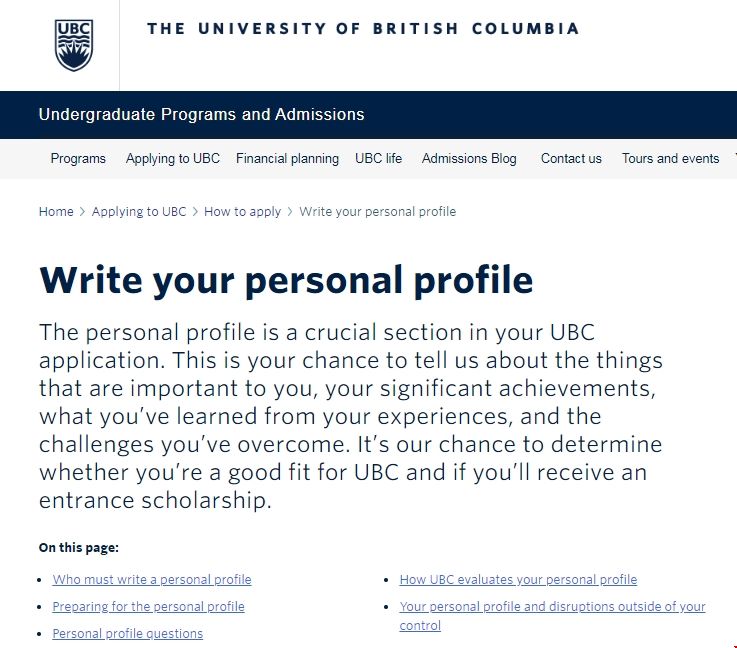Viewport: 737px width, 648px height.
Task: Open the Applying to UBC menu
Action: pos(172,159)
